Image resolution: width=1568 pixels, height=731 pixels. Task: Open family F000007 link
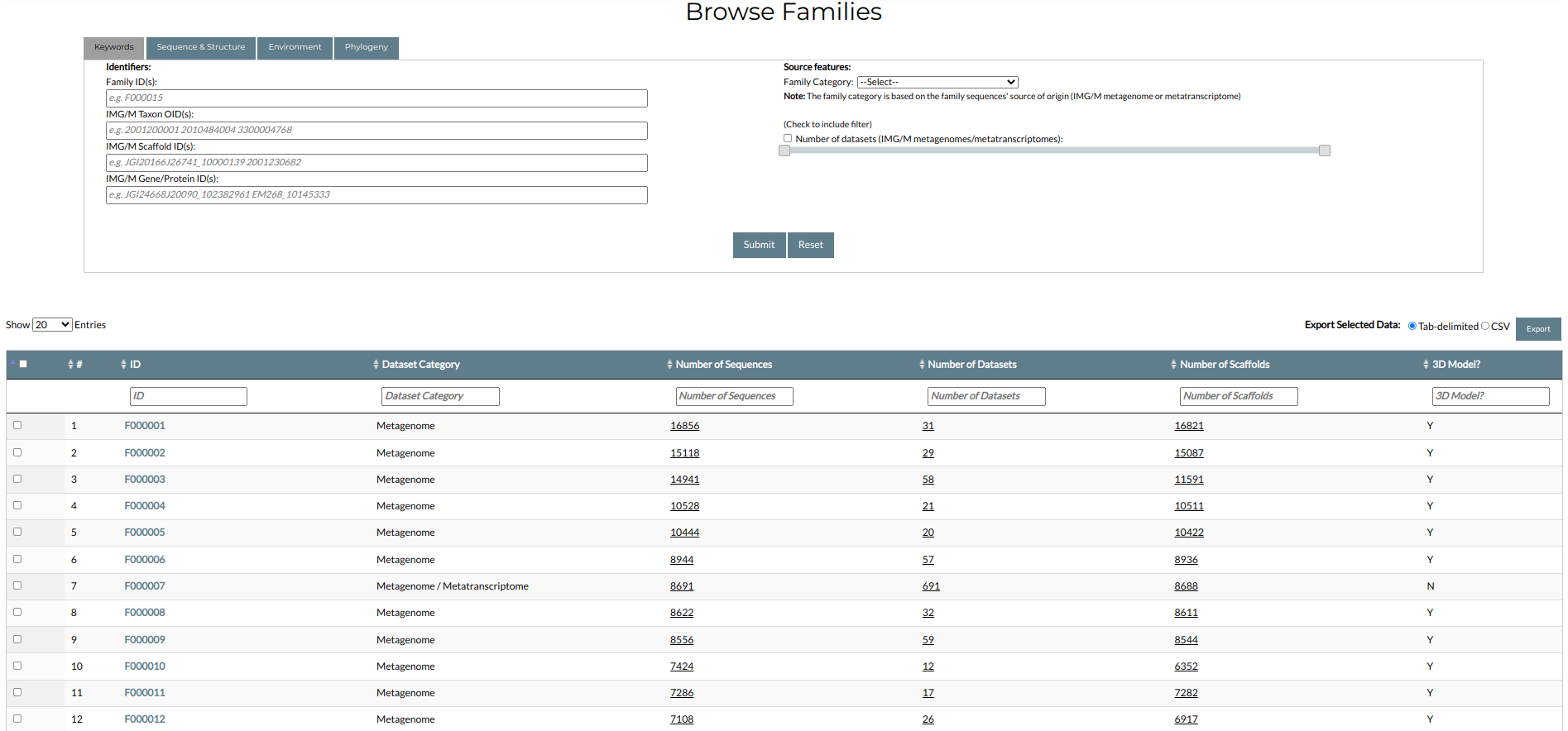coord(145,586)
